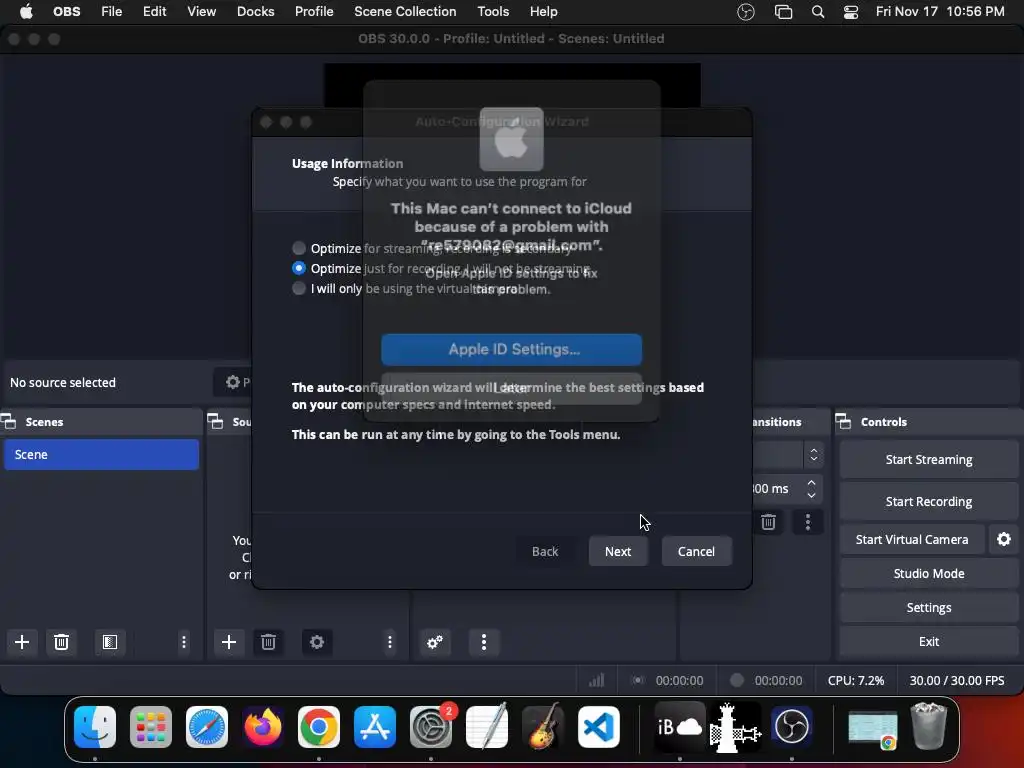Open Control Center in menu bar
Viewport: 1024px width, 768px height.
tap(851, 12)
